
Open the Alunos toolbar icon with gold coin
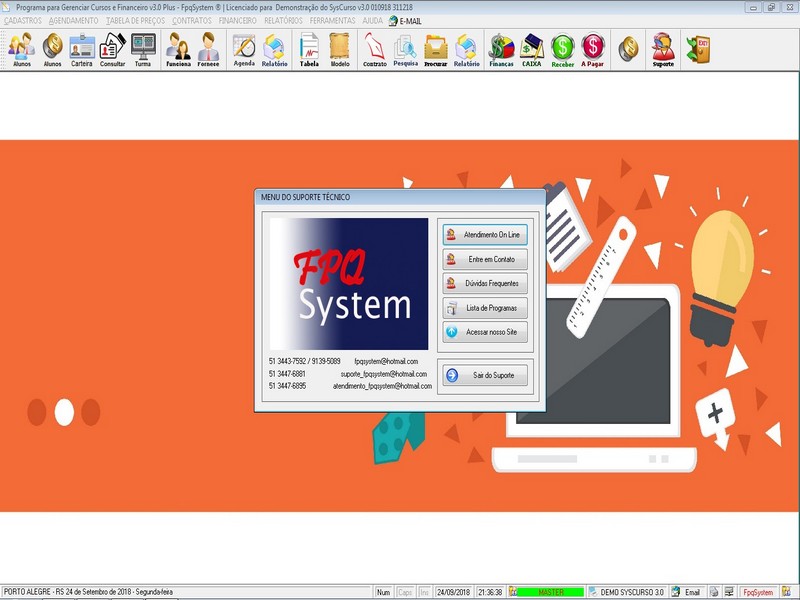tap(52, 49)
